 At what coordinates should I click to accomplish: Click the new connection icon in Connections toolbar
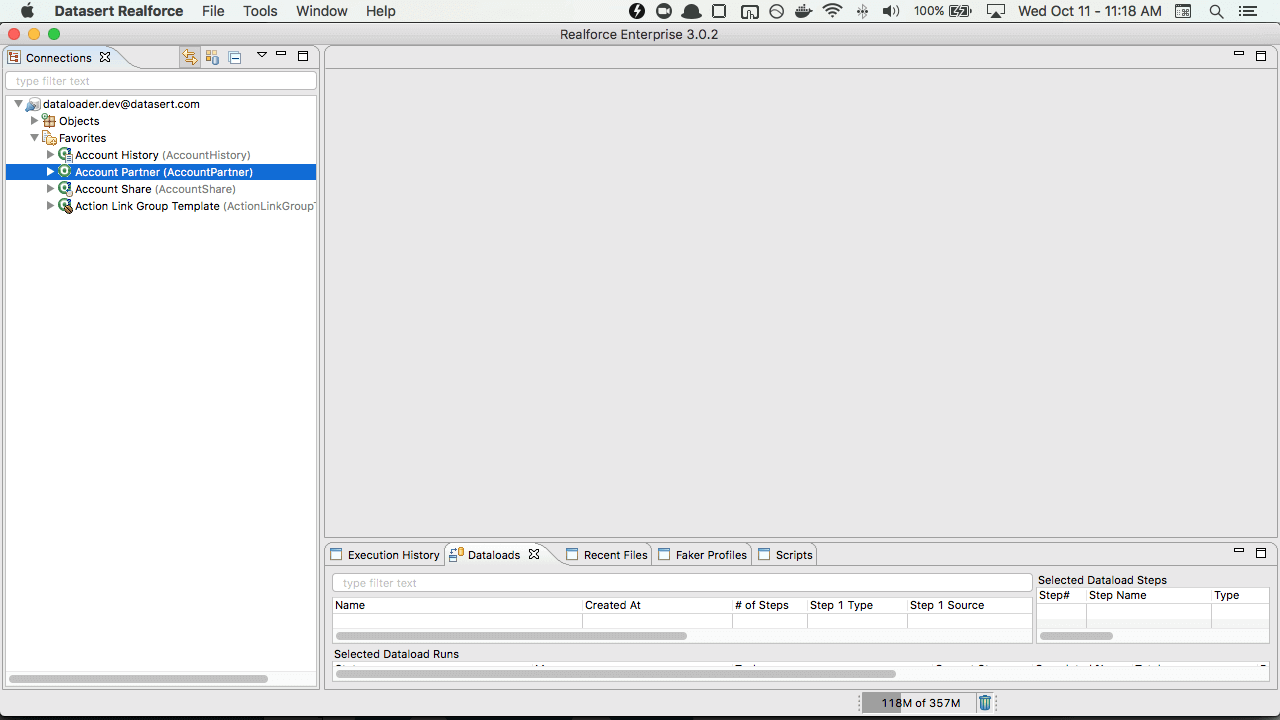[x=212, y=57]
